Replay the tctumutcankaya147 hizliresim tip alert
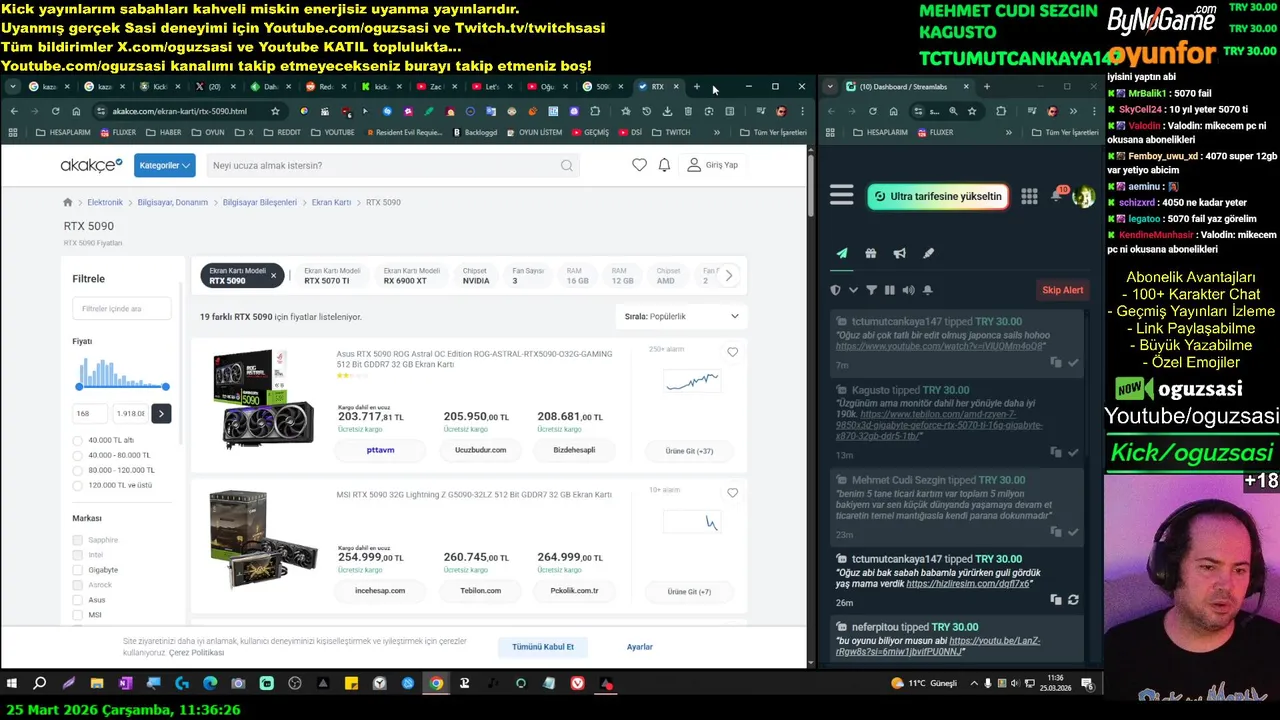 1073,600
